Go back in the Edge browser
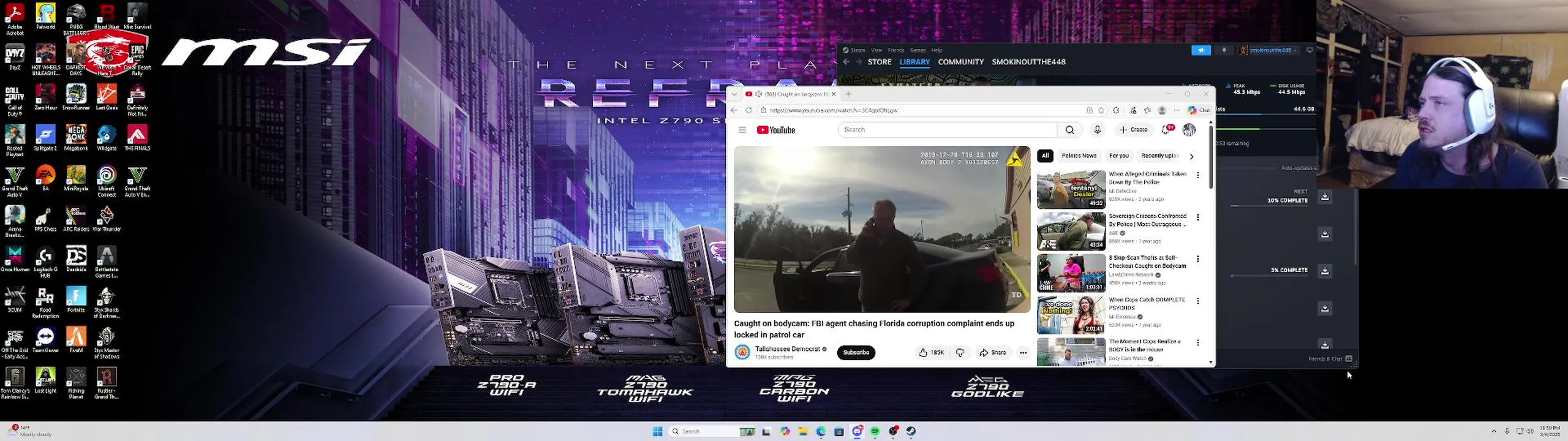This screenshot has width=1568, height=441. [x=734, y=110]
